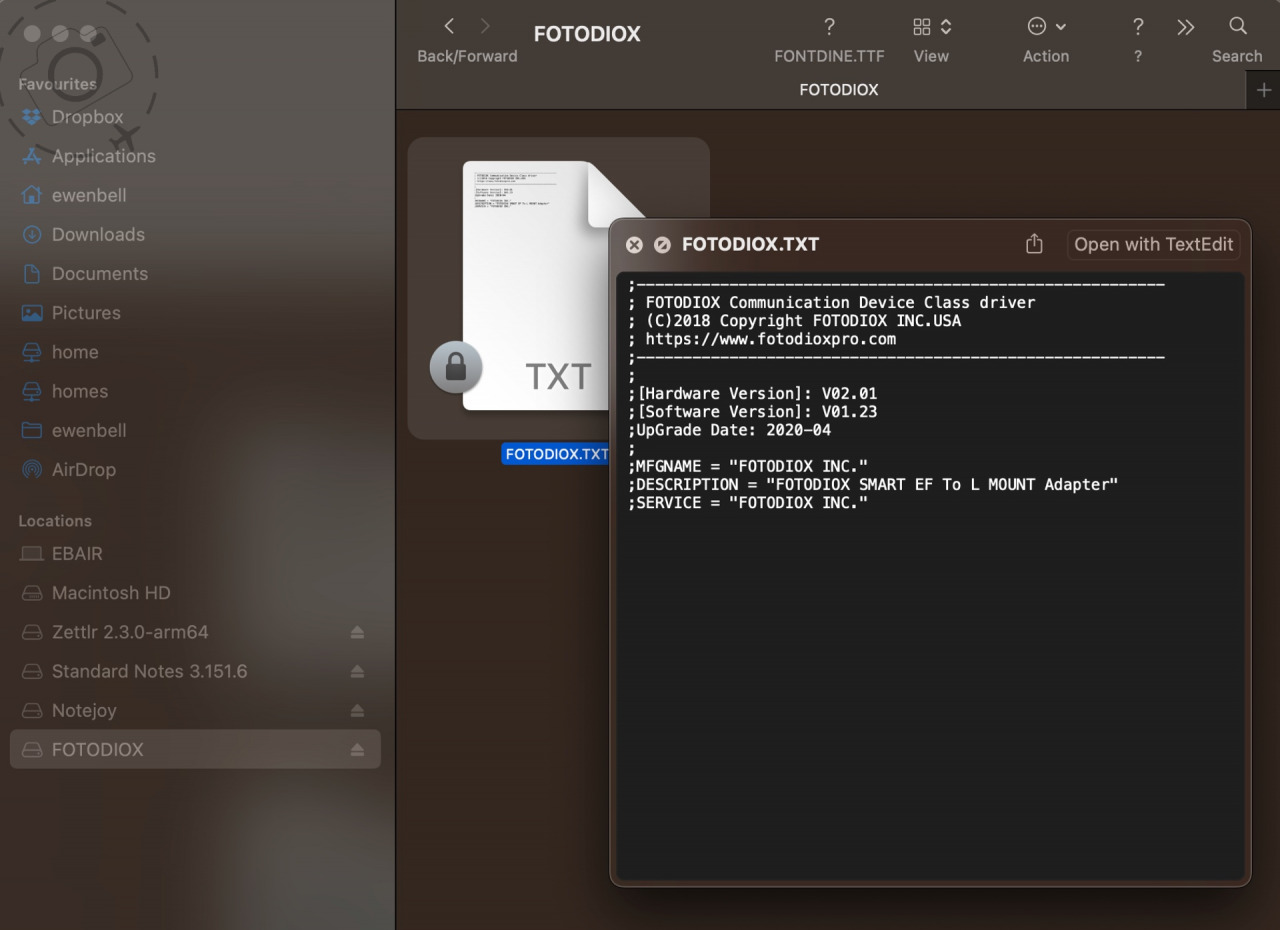Share FOTODIOX.TXT from Quick Look
This screenshot has width=1280, height=930.
pyautogui.click(x=1035, y=244)
